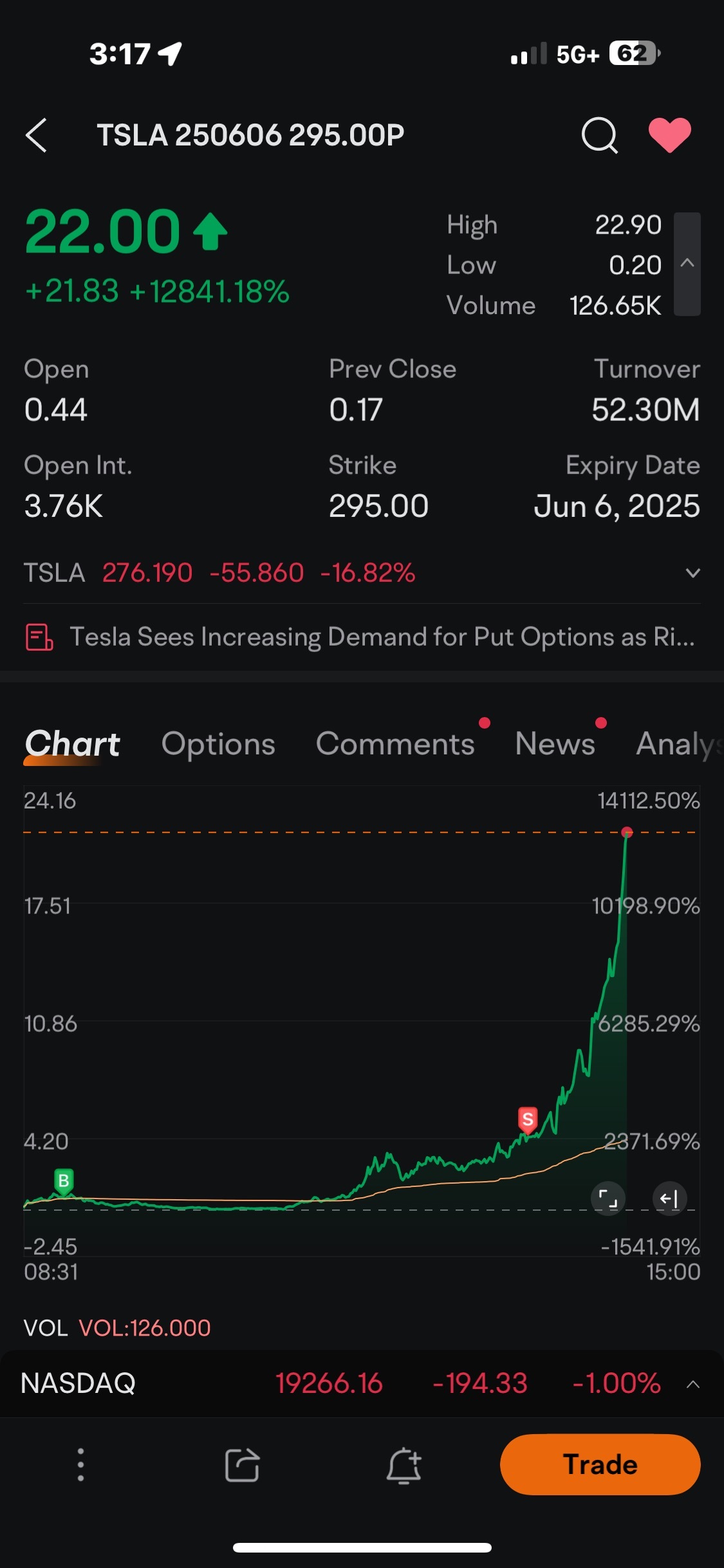Expand the NASDAQ index ticker bar
The image size is (724, 1568).
point(693,1384)
